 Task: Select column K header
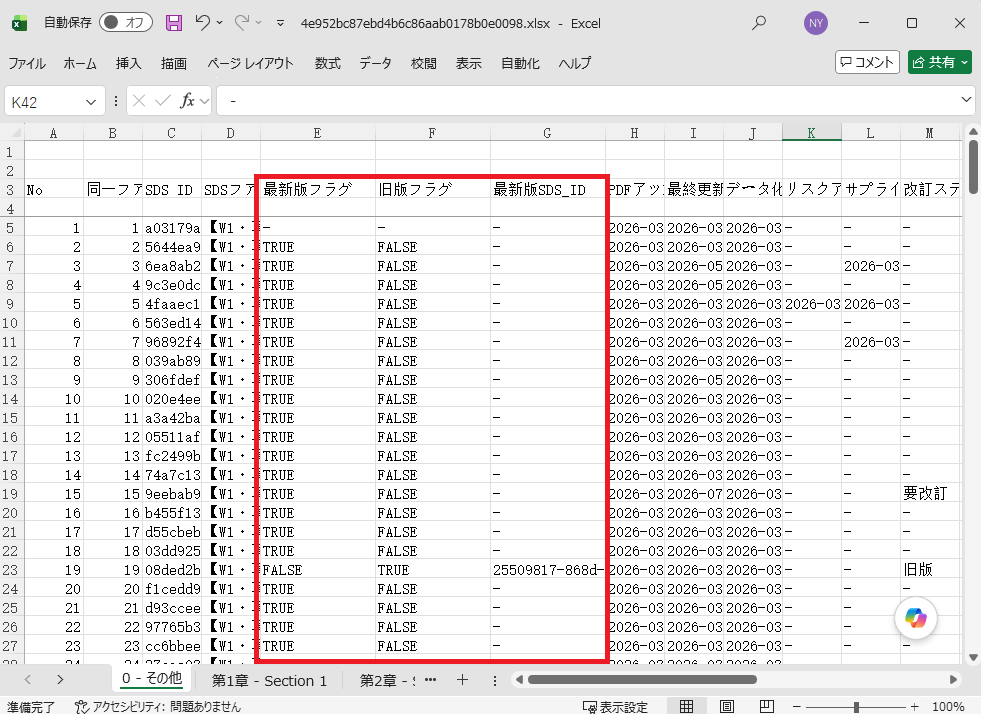[811, 133]
